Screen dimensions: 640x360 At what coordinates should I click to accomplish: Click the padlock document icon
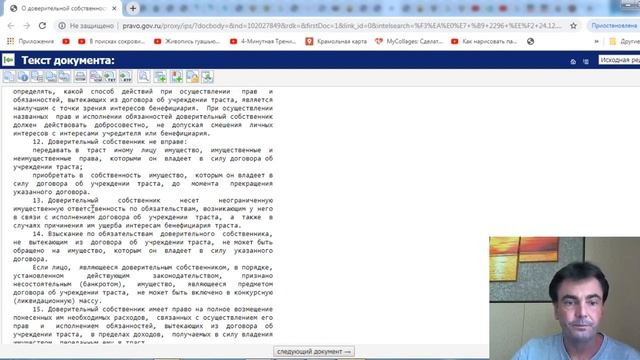click(x=192, y=76)
